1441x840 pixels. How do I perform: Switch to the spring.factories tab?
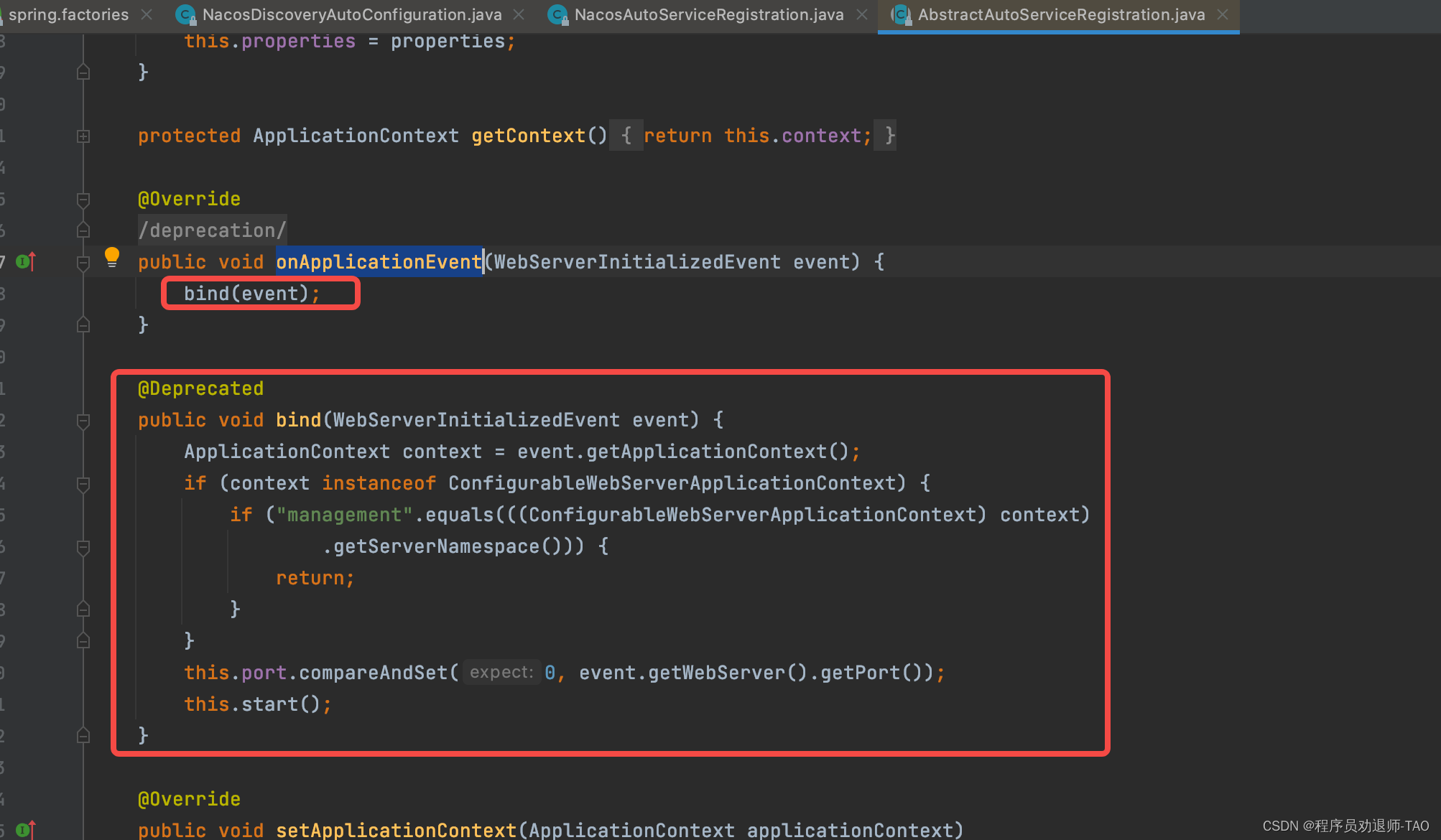[x=68, y=14]
